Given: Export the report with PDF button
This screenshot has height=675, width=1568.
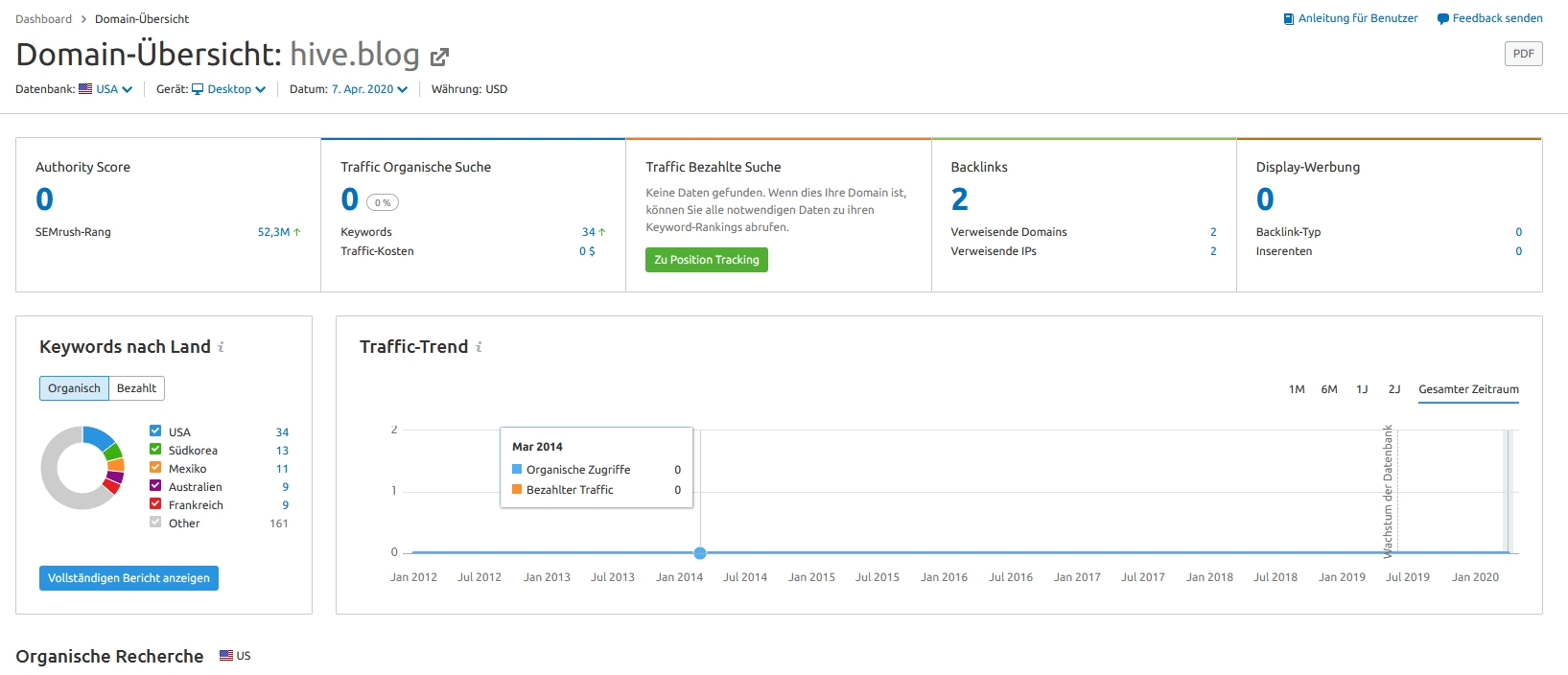Looking at the screenshot, I should (x=1523, y=54).
